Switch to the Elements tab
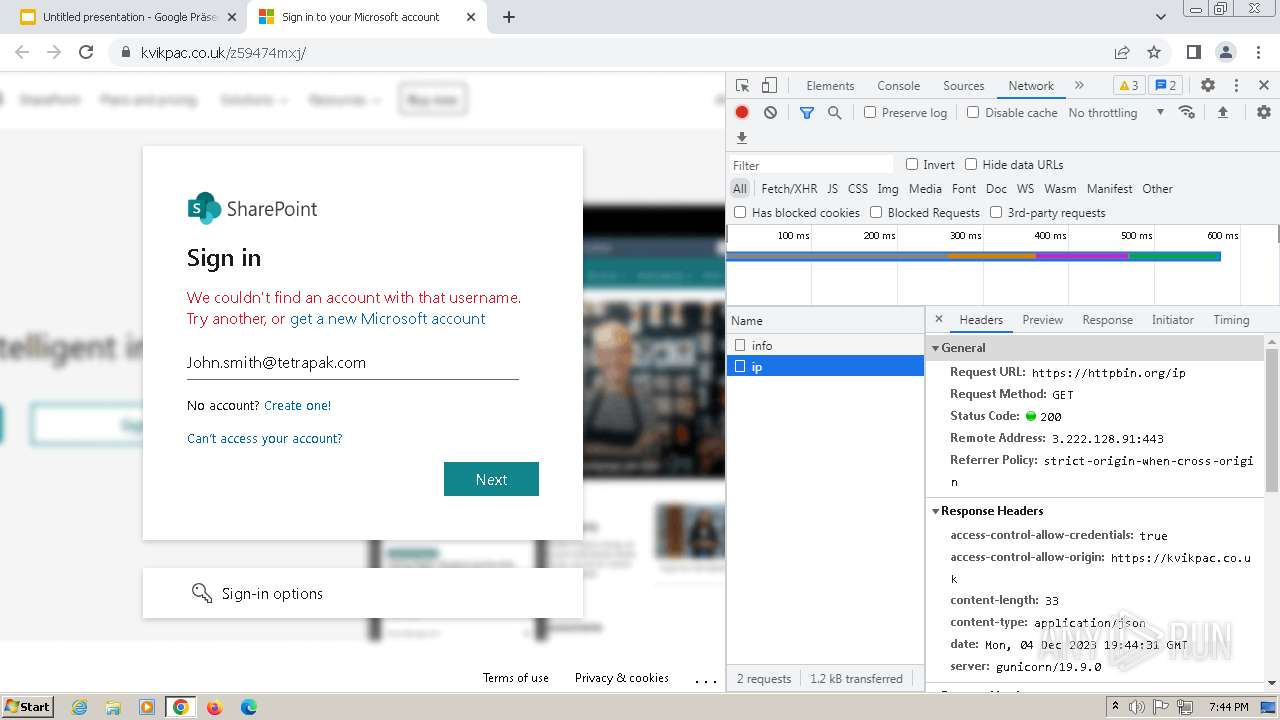Viewport: 1280px width, 720px height. click(x=830, y=86)
